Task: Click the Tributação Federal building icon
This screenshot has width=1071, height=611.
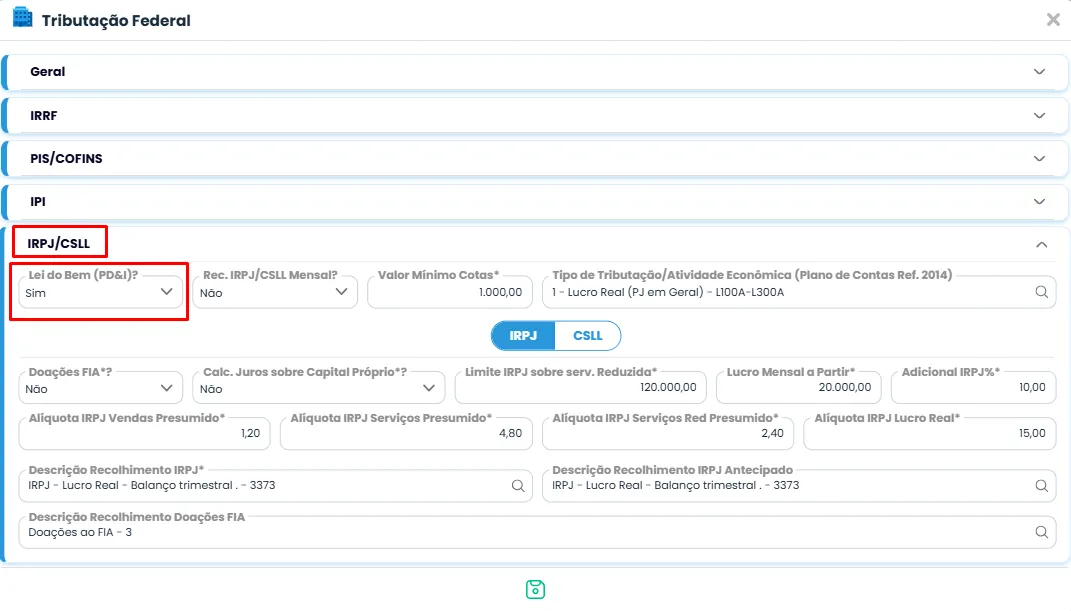Action: tap(23, 18)
